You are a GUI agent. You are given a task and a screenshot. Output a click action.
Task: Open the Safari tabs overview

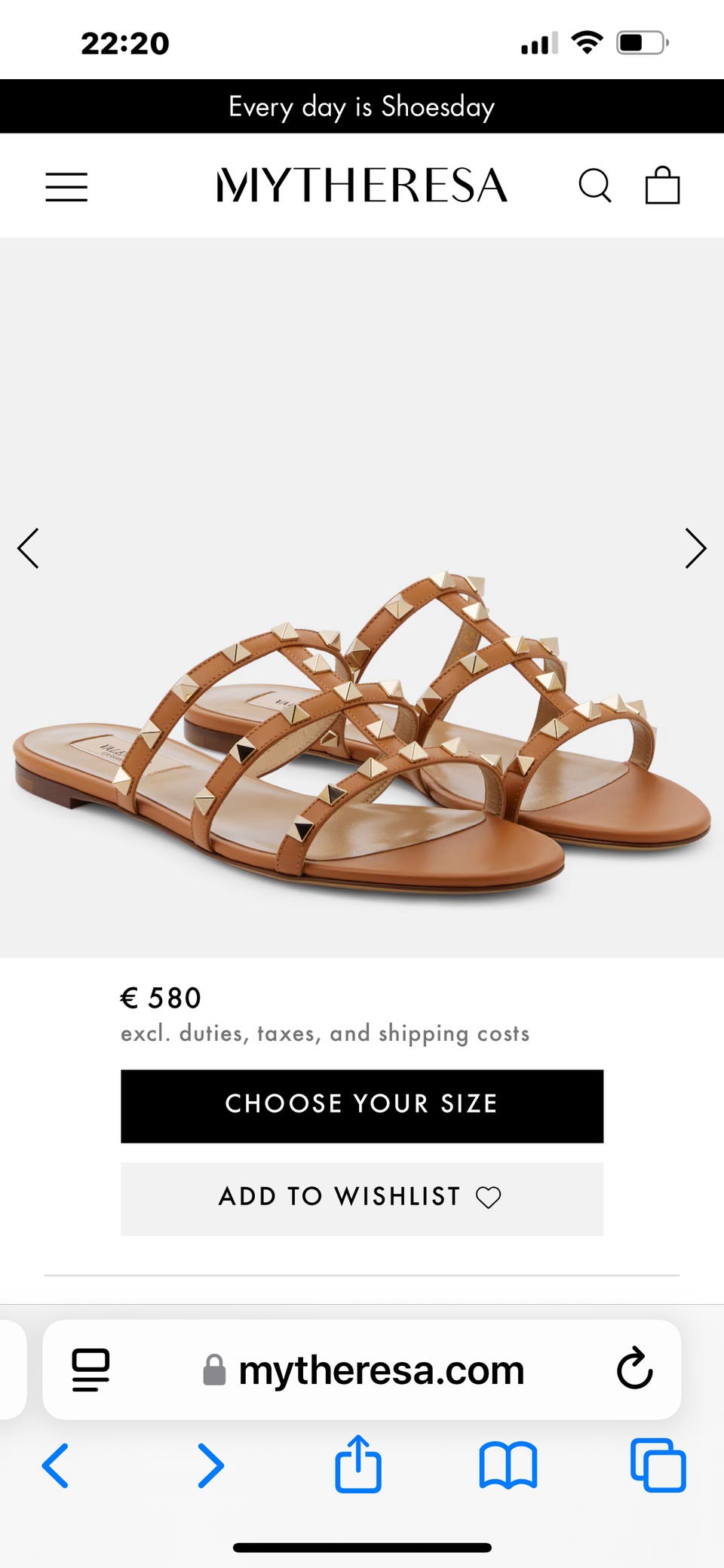[658, 1465]
